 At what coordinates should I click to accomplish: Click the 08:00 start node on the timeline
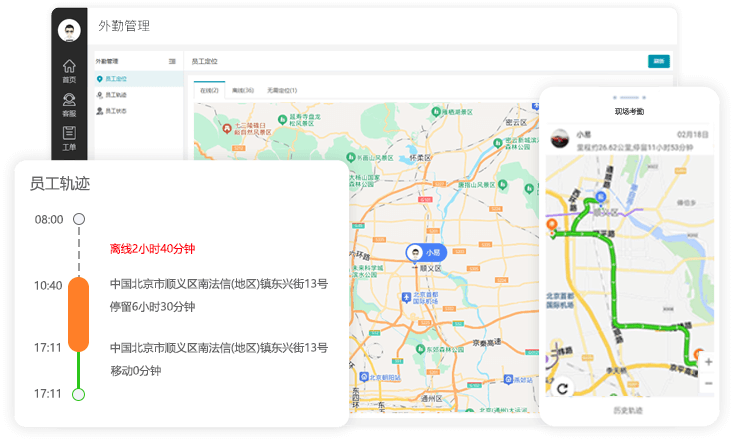click(x=79, y=219)
